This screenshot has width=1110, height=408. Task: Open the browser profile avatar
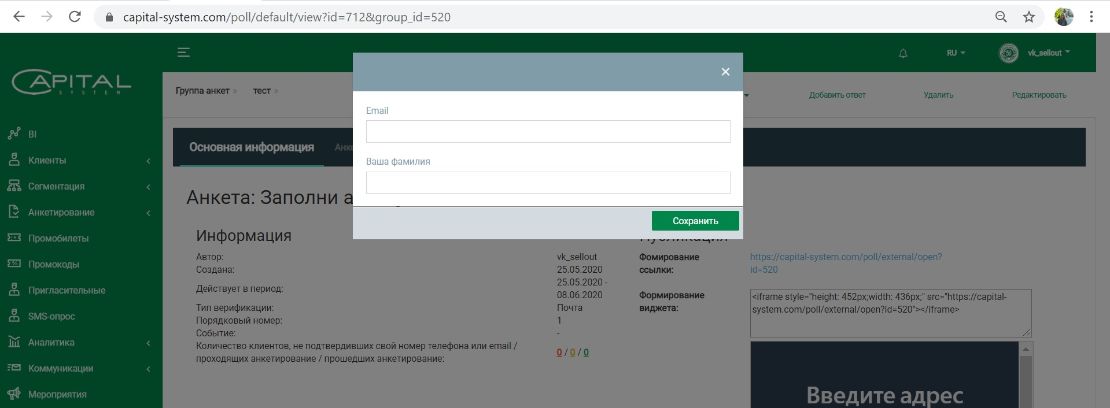(1064, 17)
